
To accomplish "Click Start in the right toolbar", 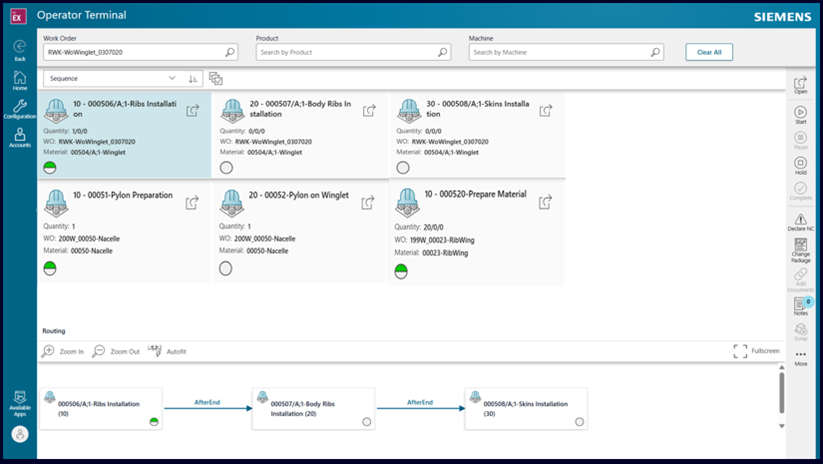I will (800, 113).
